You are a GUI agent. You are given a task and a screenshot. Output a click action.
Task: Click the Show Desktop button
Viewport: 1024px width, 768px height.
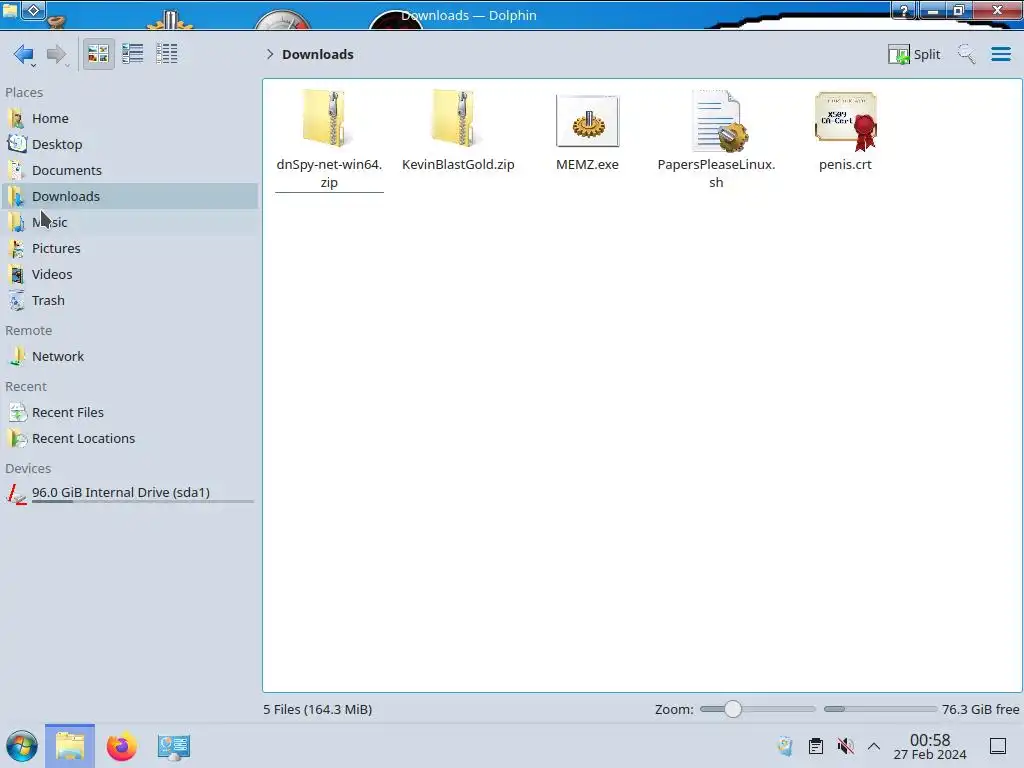pos(998,746)
